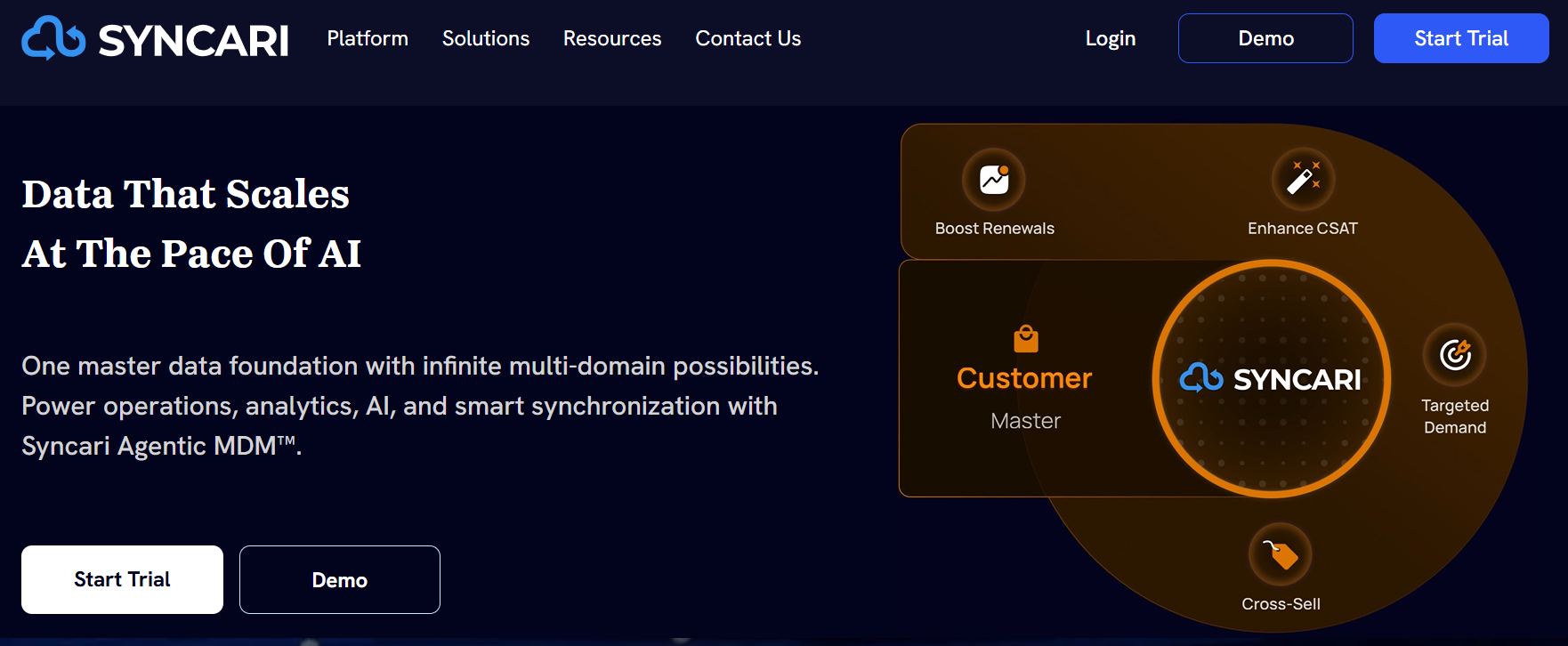
Task: Click the Cross-Sell price tag icon
Action: [x=1281, y=554]
